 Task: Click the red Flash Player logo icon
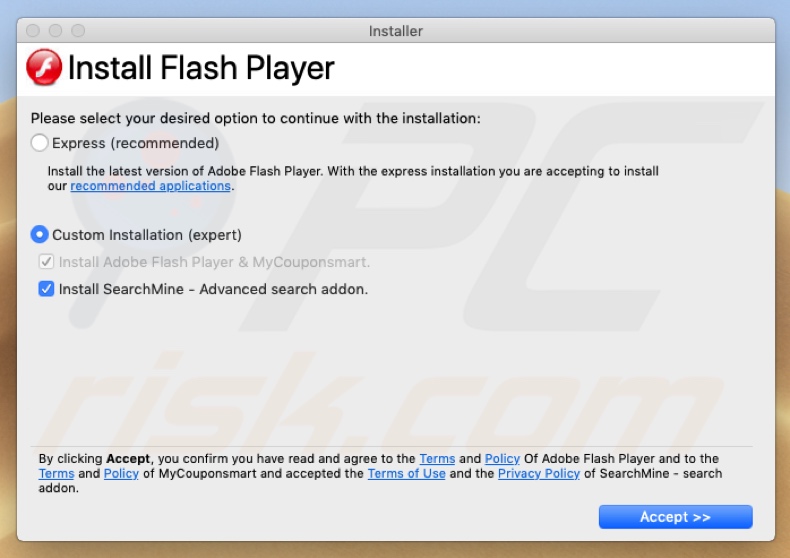tap(44, 68)
